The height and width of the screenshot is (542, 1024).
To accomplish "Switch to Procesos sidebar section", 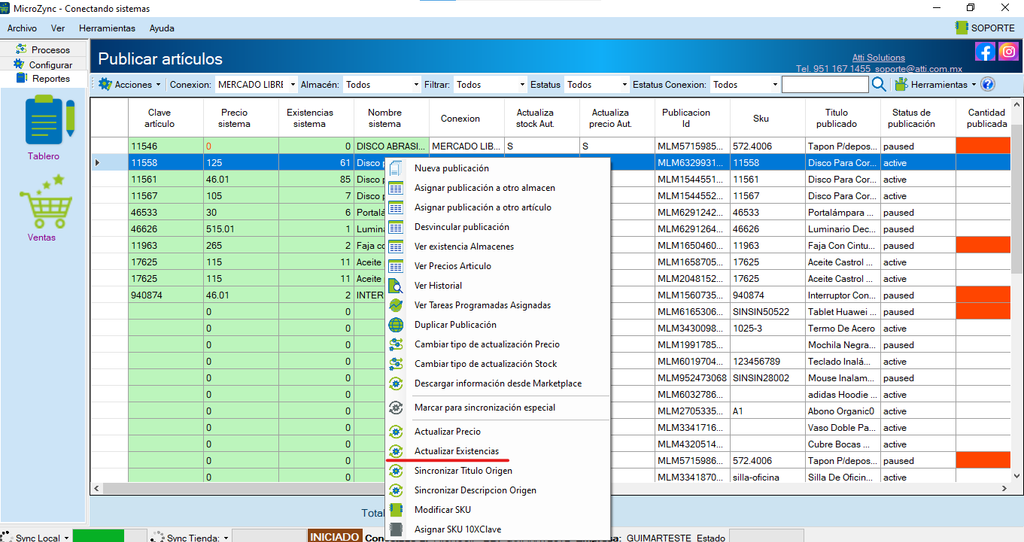I will (x=43, y=50).
